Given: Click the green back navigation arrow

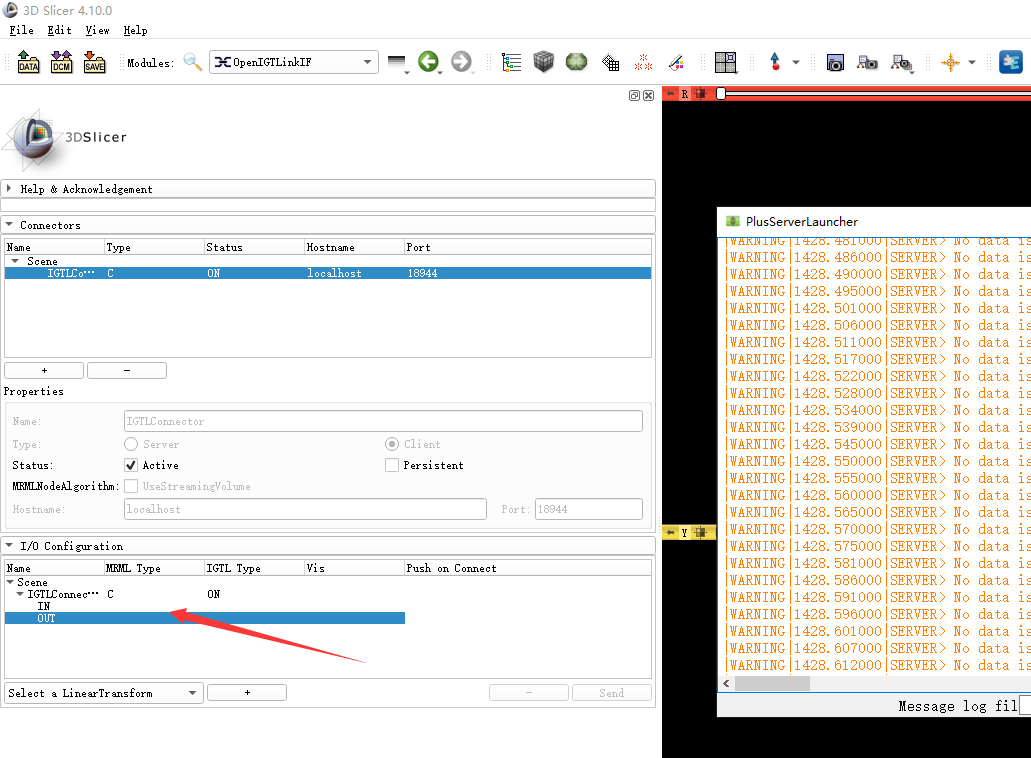Looking at the screenshot, I should pos(429,62).
